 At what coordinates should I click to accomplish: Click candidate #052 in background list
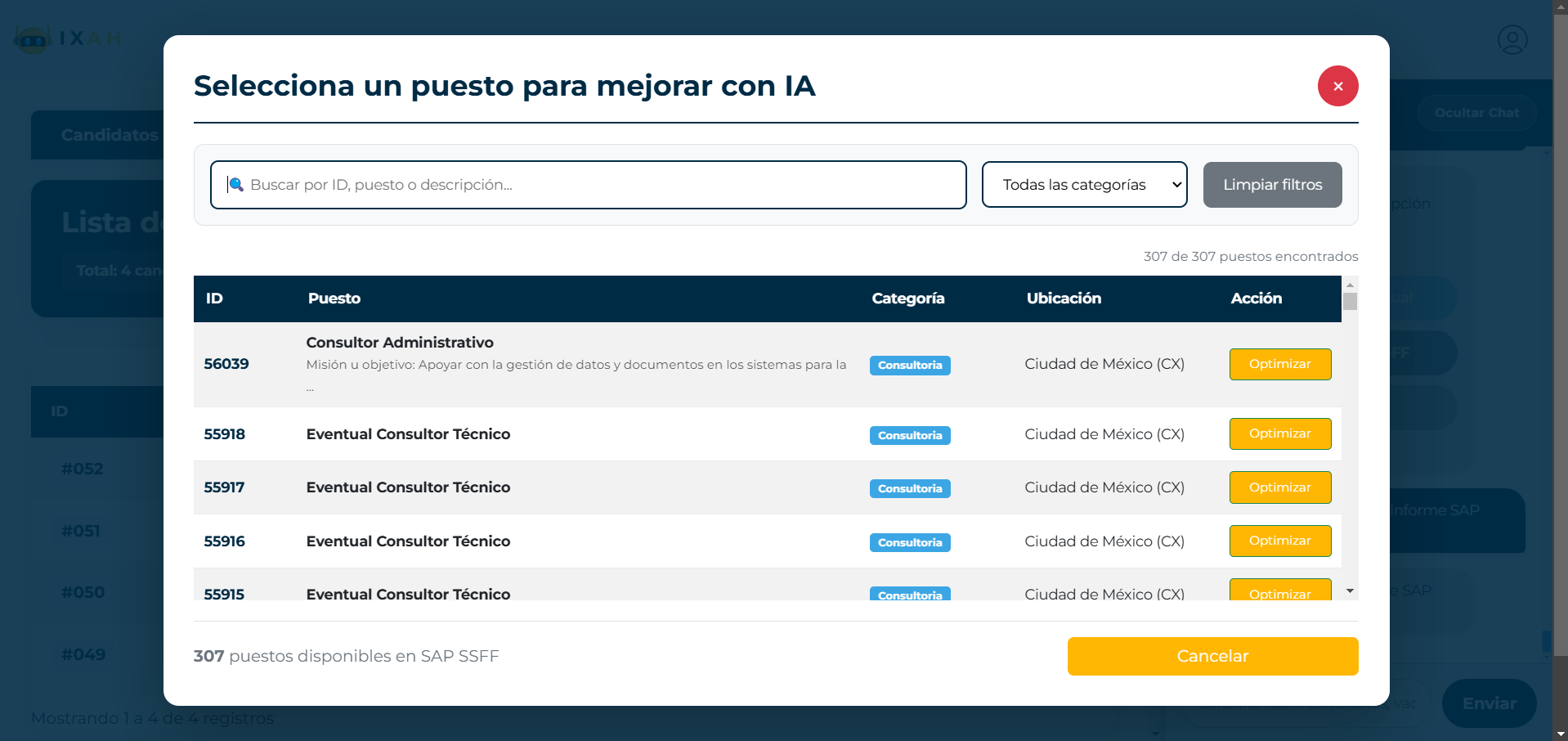[83, 469]
